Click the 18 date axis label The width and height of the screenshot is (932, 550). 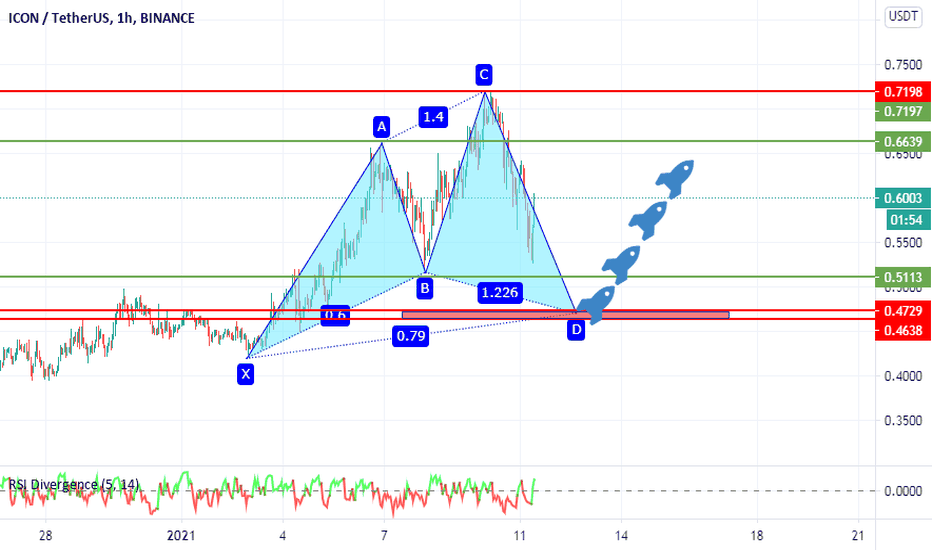(x=757, y=536)
